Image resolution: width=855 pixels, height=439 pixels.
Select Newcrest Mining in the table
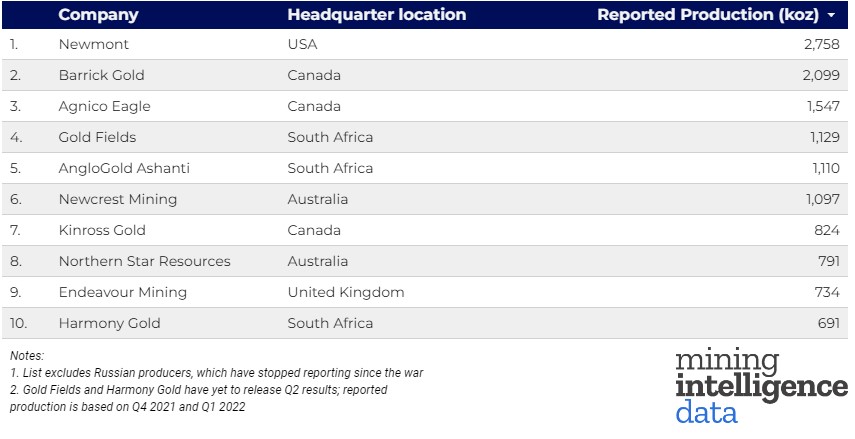click(118, 199)
